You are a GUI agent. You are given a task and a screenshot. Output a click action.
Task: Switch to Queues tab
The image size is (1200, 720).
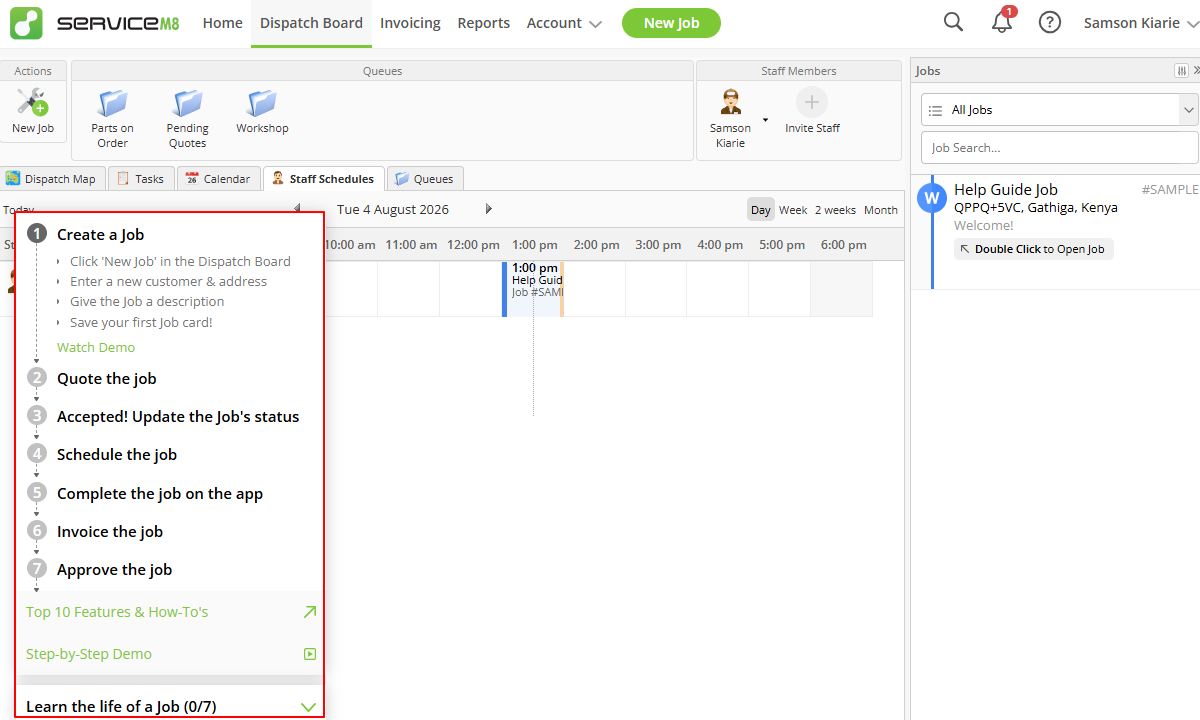(425, 179)
